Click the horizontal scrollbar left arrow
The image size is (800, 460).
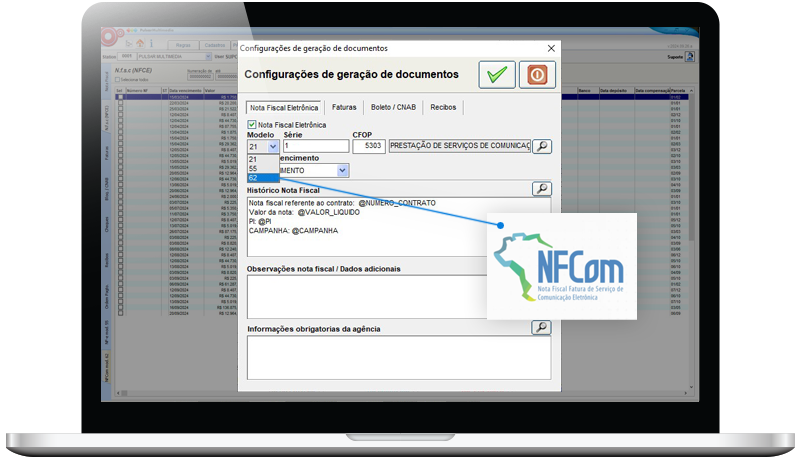point(119,393)
